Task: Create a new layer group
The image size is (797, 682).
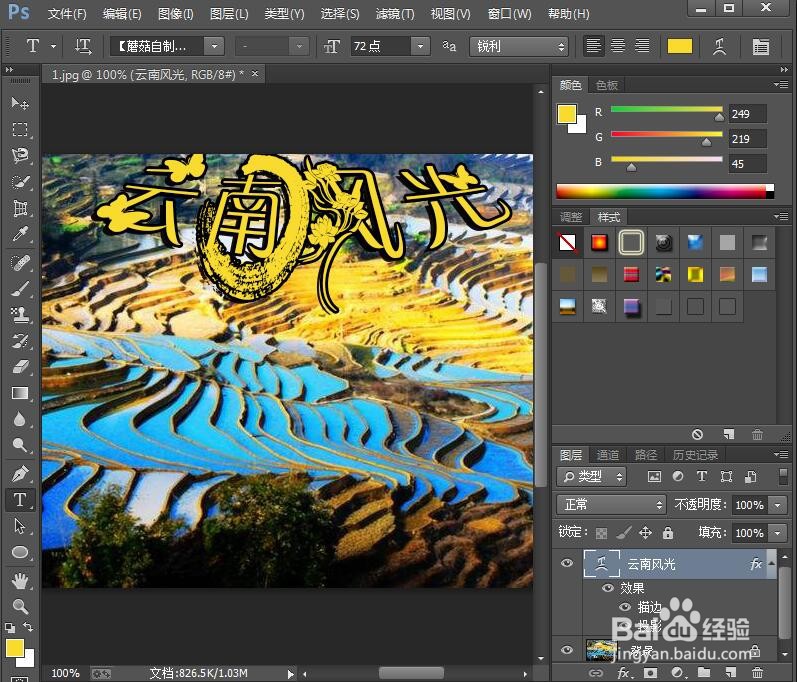Action: click(x=703, y=673)
